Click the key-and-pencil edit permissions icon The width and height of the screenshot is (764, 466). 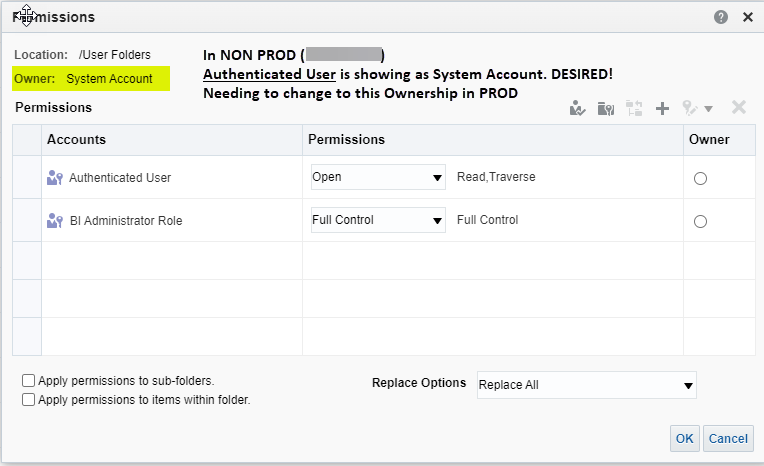click(x=690, y=108)
